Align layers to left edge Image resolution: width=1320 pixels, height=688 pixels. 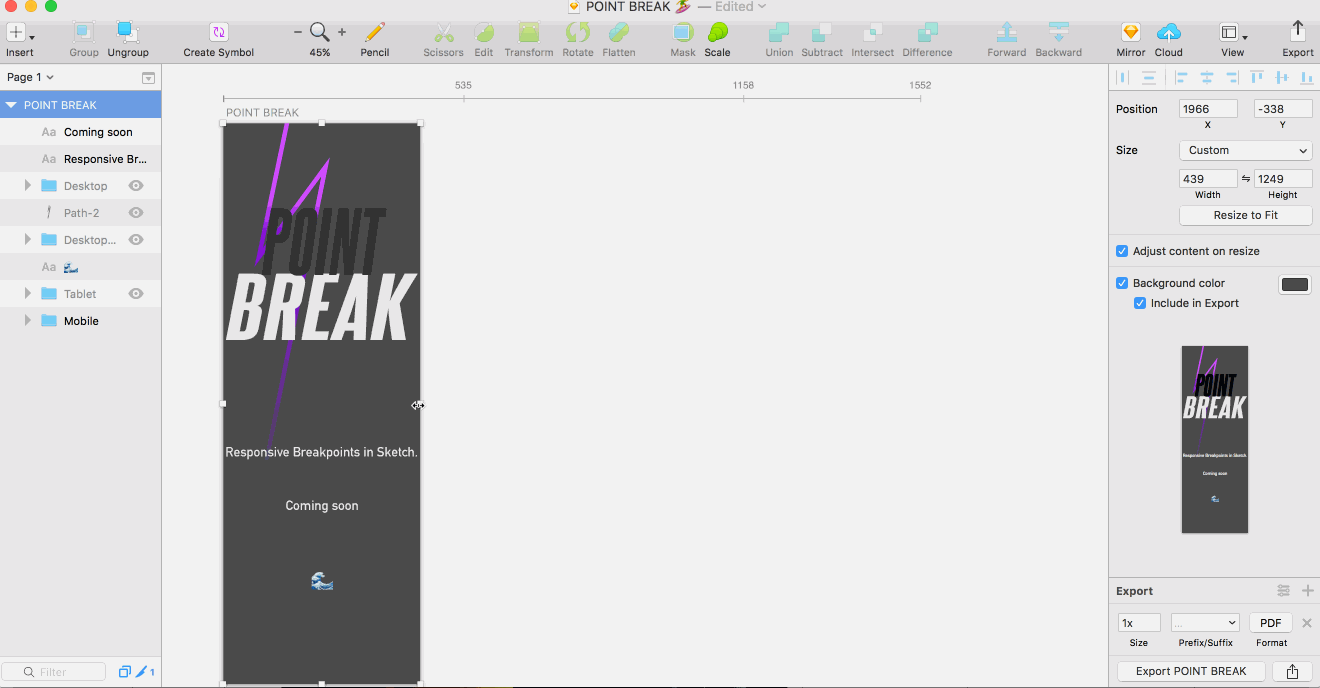[x=1181, y=77]
